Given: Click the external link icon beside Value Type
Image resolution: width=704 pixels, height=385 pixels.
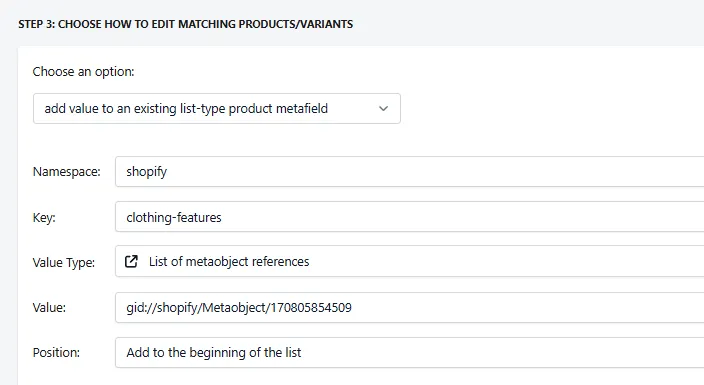Looking at the screenshot, I should click(x=131, y=261).
